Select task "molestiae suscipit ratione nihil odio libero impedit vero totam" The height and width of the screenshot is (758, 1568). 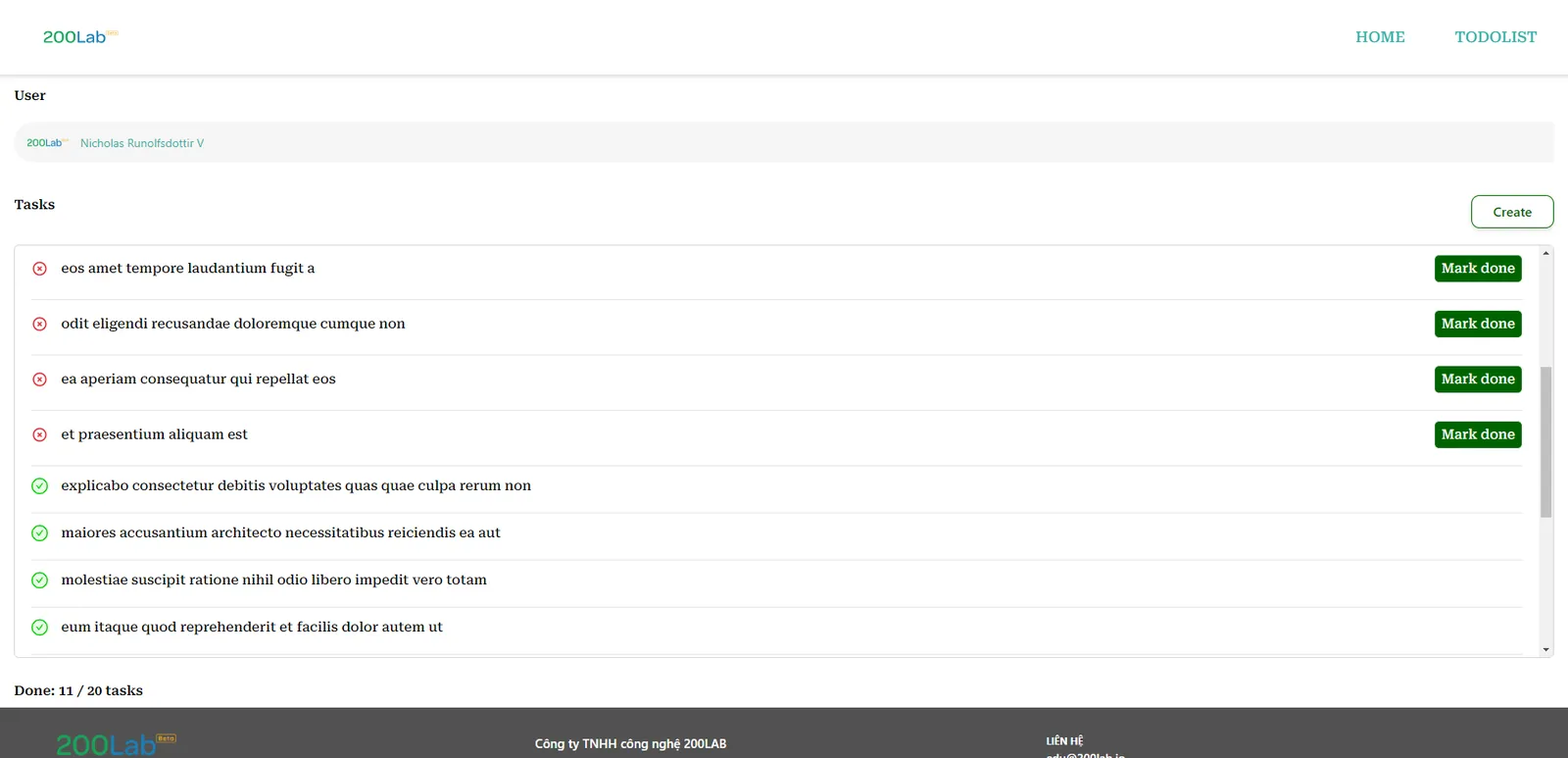pyautogui.click(x=273, y=580)
